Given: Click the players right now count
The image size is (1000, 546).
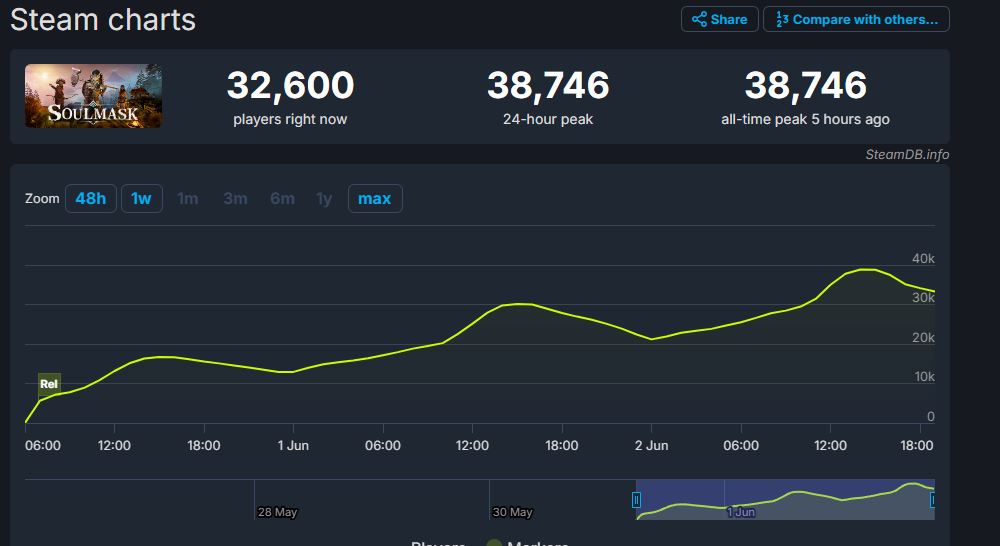Looking at the screenshot, I should point(290,86).
